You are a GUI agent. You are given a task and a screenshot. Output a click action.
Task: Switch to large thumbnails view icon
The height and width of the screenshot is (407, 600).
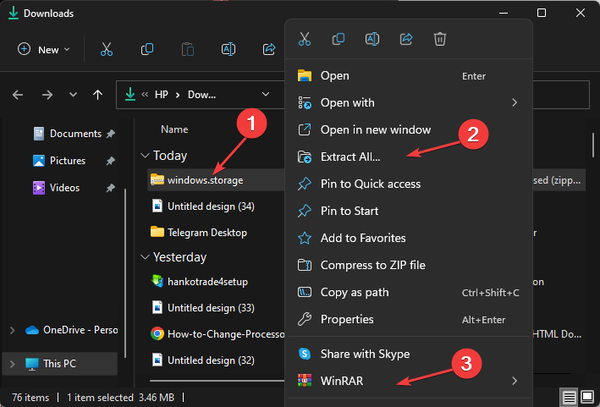[587, 397]
